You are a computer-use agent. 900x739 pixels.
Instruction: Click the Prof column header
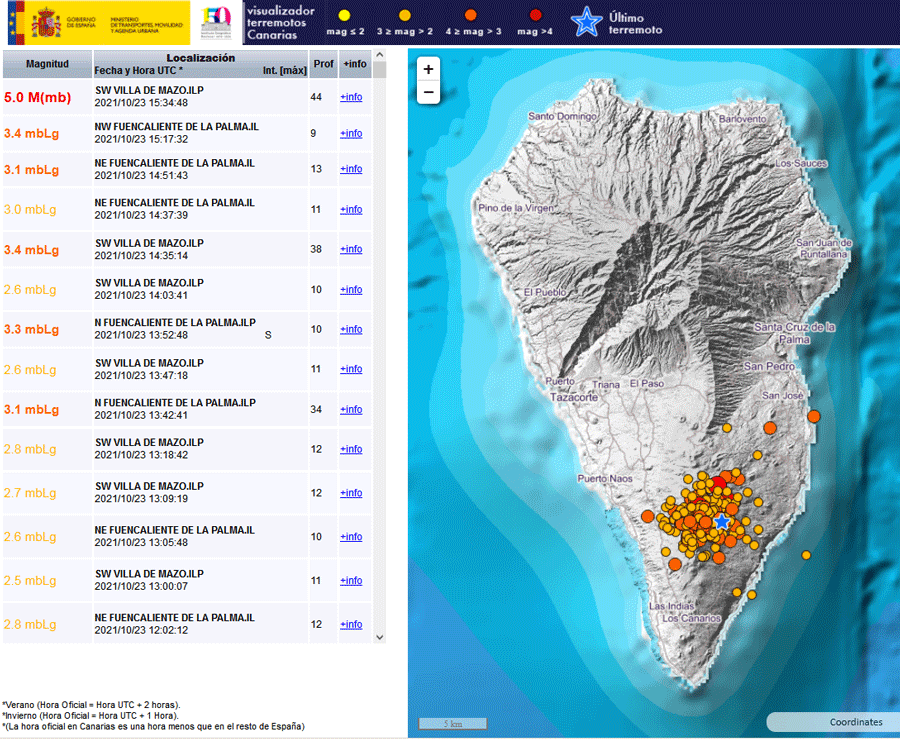324,64
